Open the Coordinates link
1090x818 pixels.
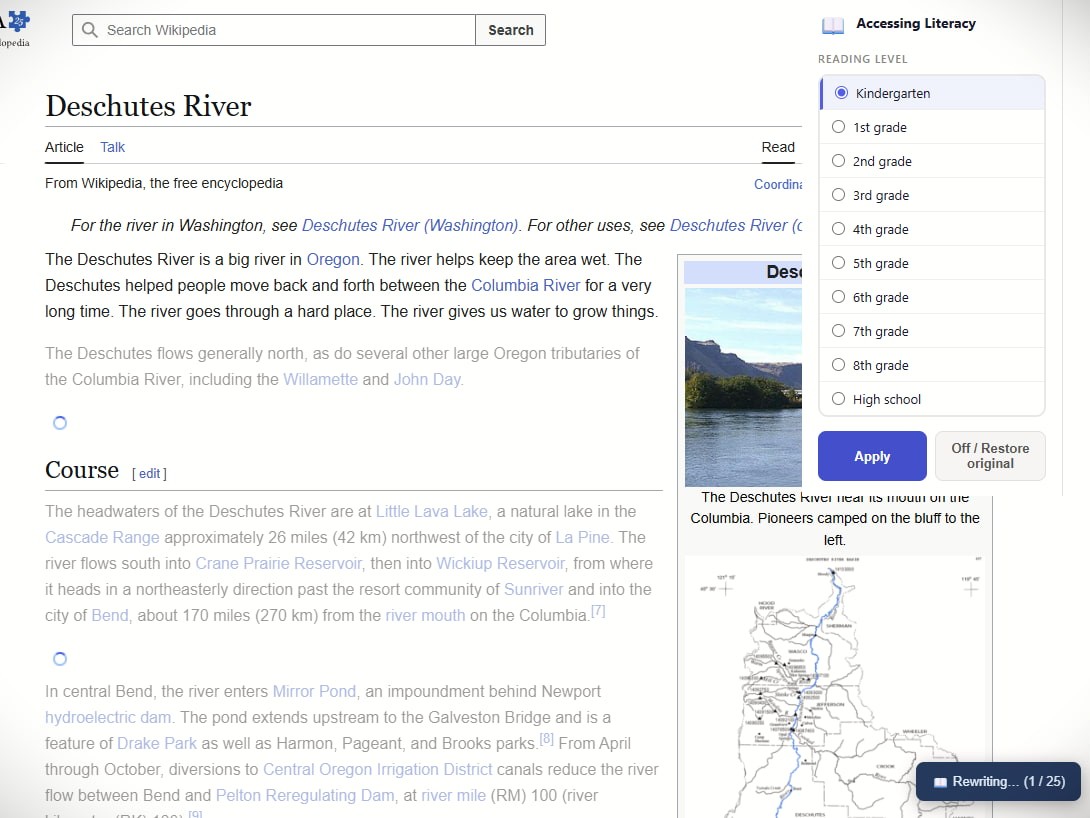pyautogui.click(x=778, y=184)
